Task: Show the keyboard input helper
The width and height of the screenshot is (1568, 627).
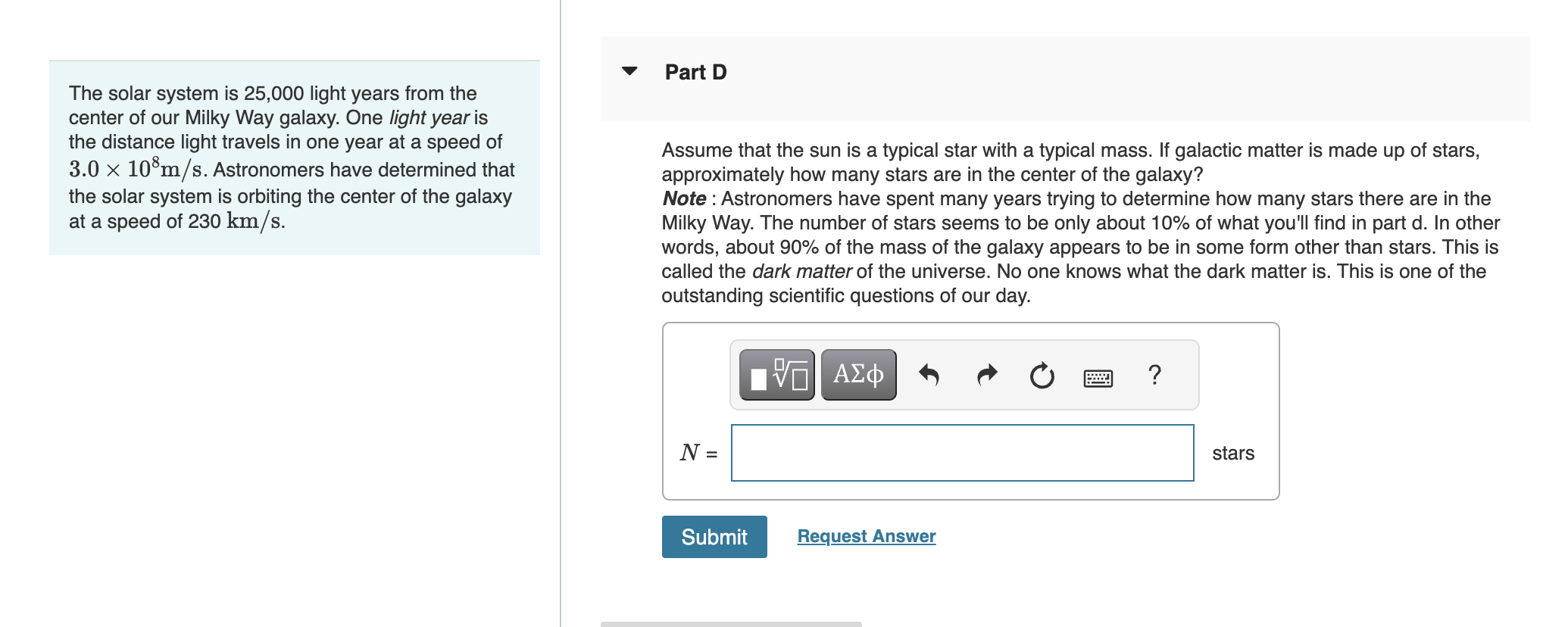Action: click(1098, 377)
